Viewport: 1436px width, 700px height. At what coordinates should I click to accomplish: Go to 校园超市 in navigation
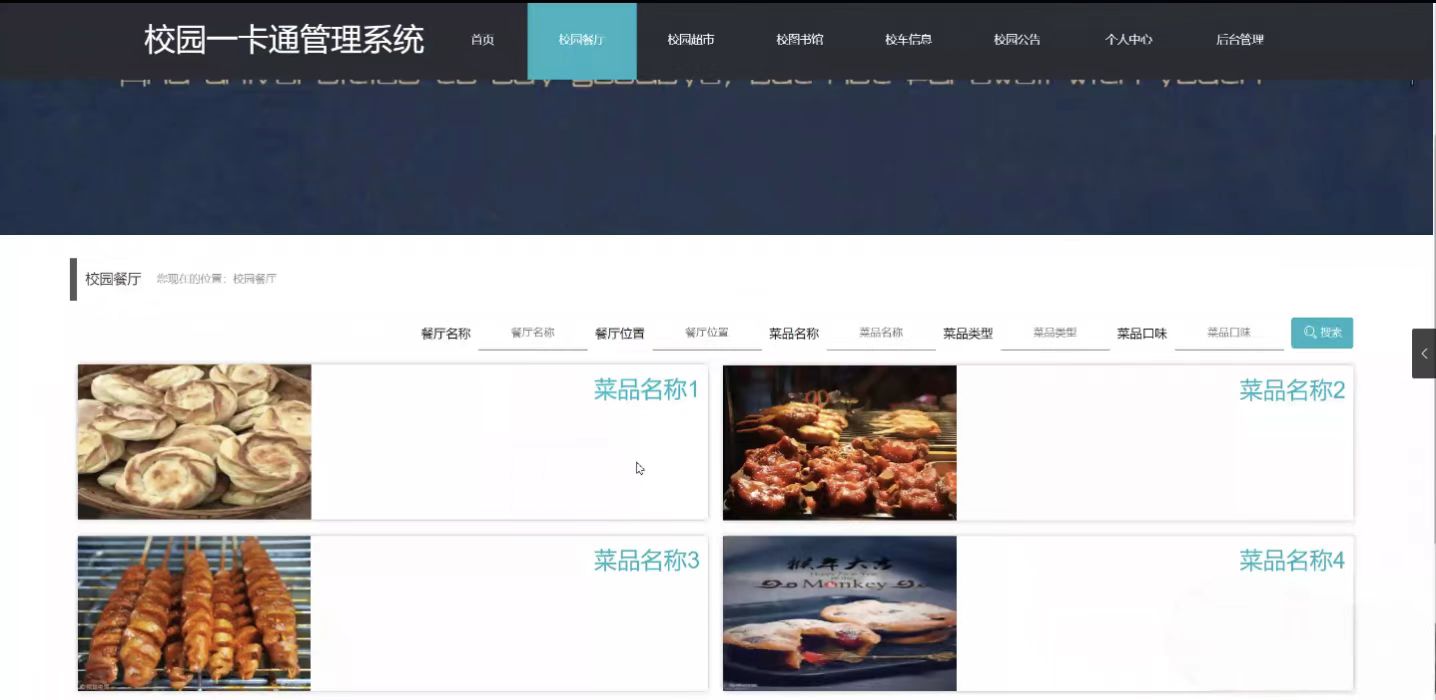691,40
